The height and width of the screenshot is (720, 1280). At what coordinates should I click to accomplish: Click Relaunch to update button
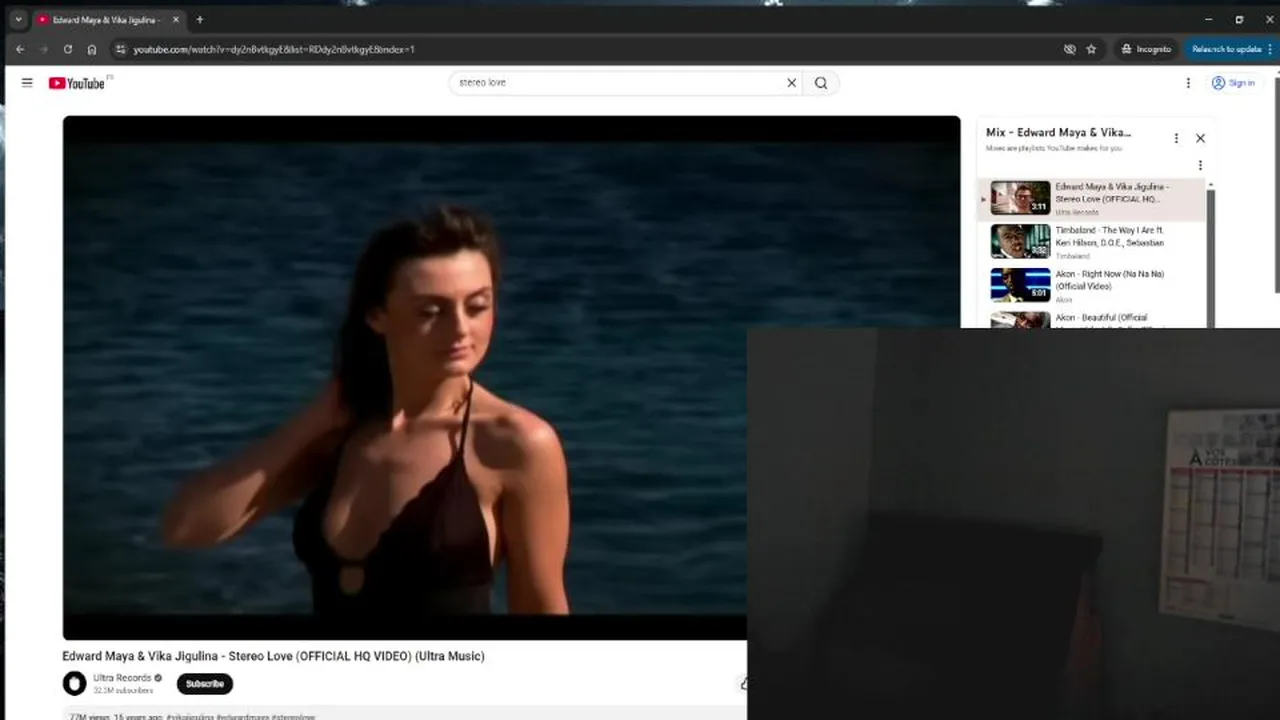1227,49
